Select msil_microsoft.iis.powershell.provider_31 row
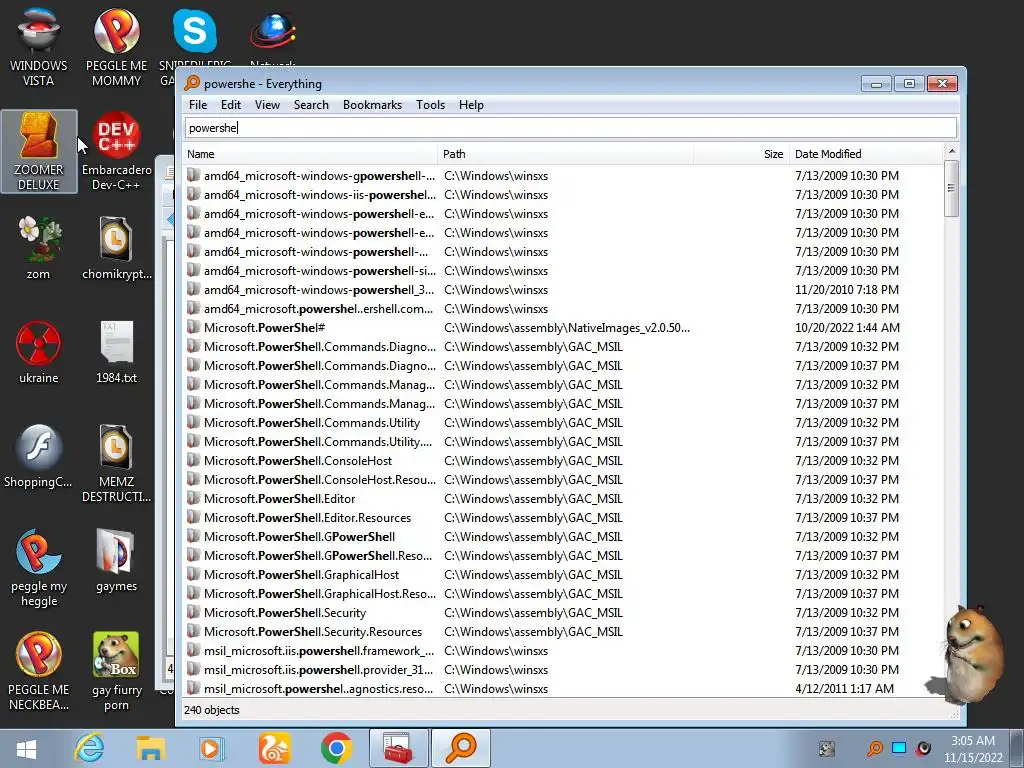Viewport: 1024px width, 768px height. pyautogui.click(x=564, y=669)
